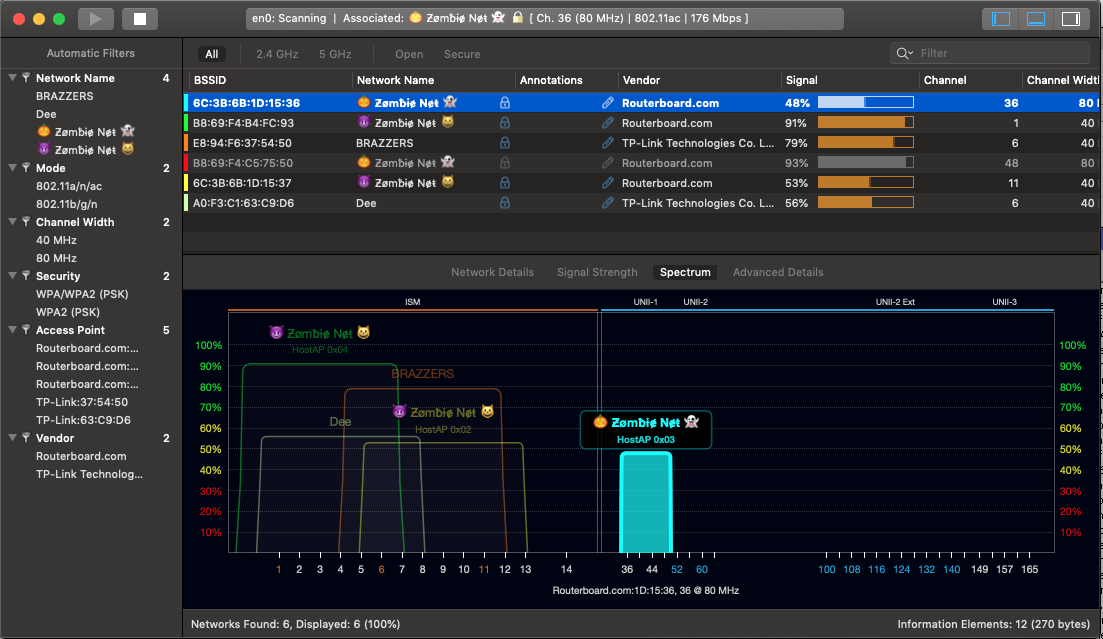
Task: Click the annotation pencil for 6C:3B:6B:1D:15:36
Action: (608, 103)
